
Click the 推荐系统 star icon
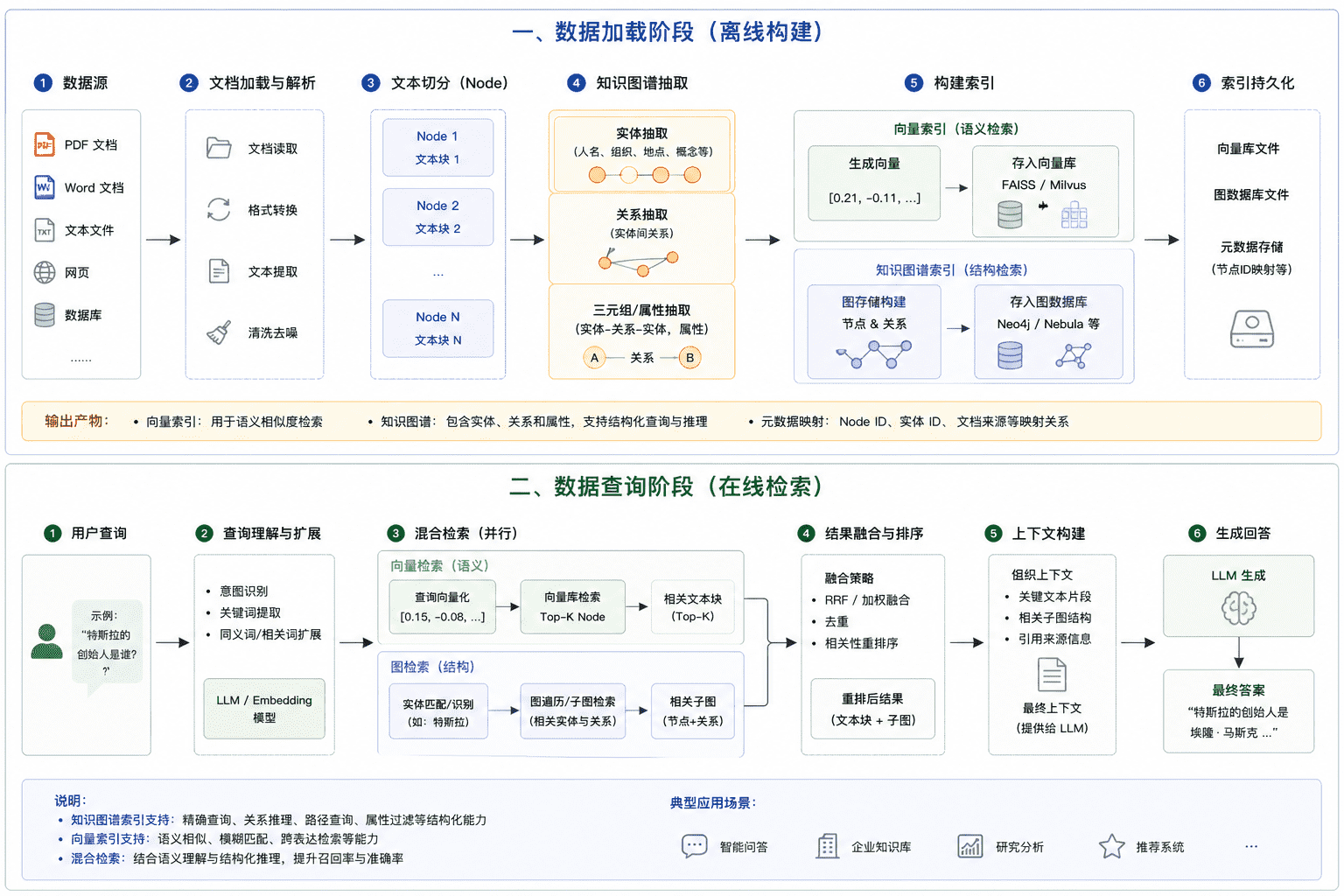coord(1111,846)
